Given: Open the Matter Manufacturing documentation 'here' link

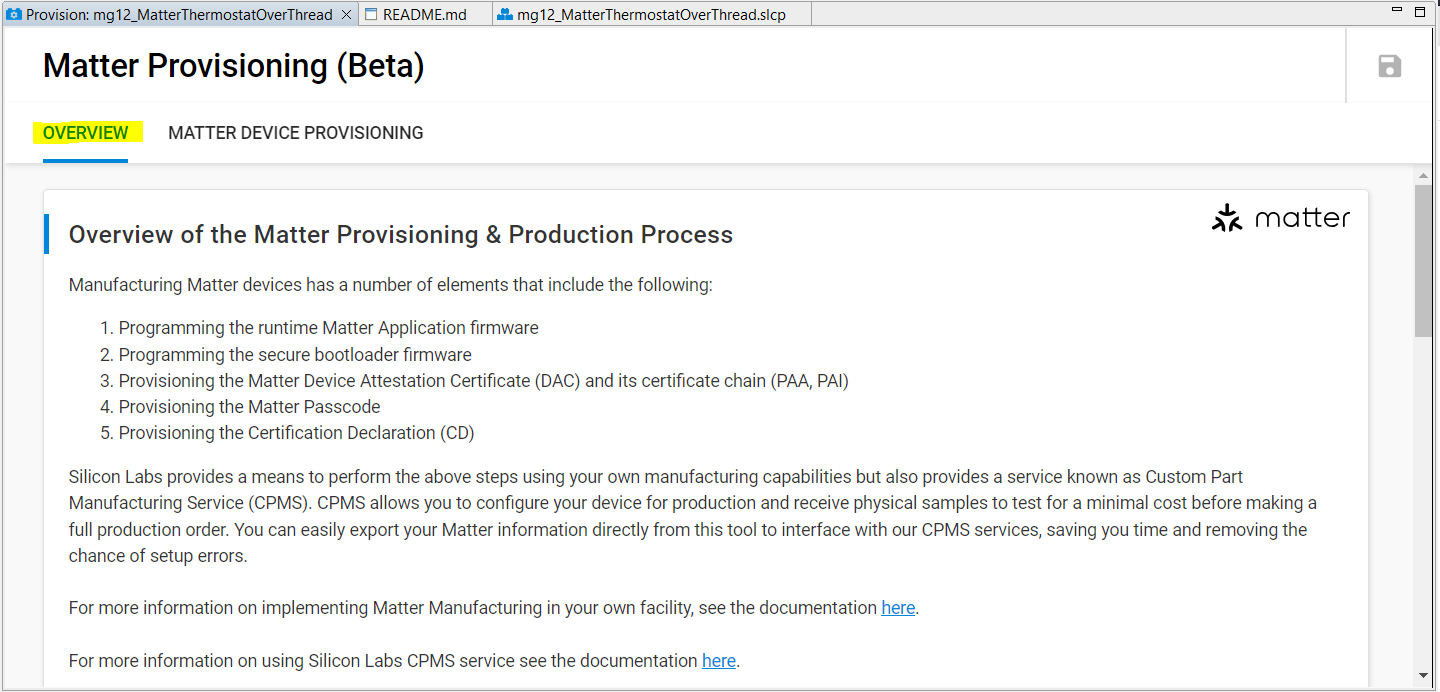Looking at the screenshot, I should (x=897, y=608).
